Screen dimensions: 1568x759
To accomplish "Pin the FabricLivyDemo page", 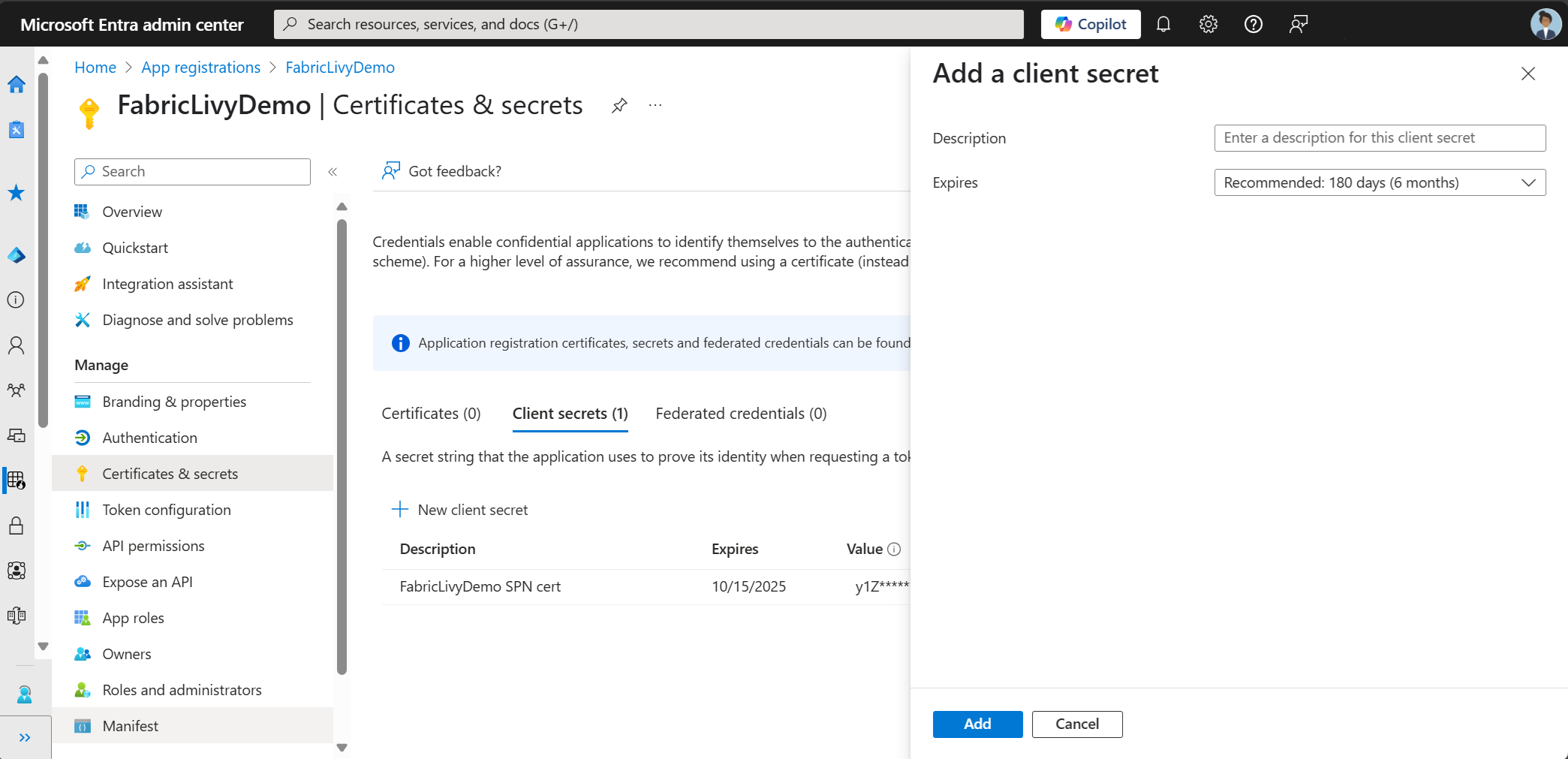I will coord(619,106).
